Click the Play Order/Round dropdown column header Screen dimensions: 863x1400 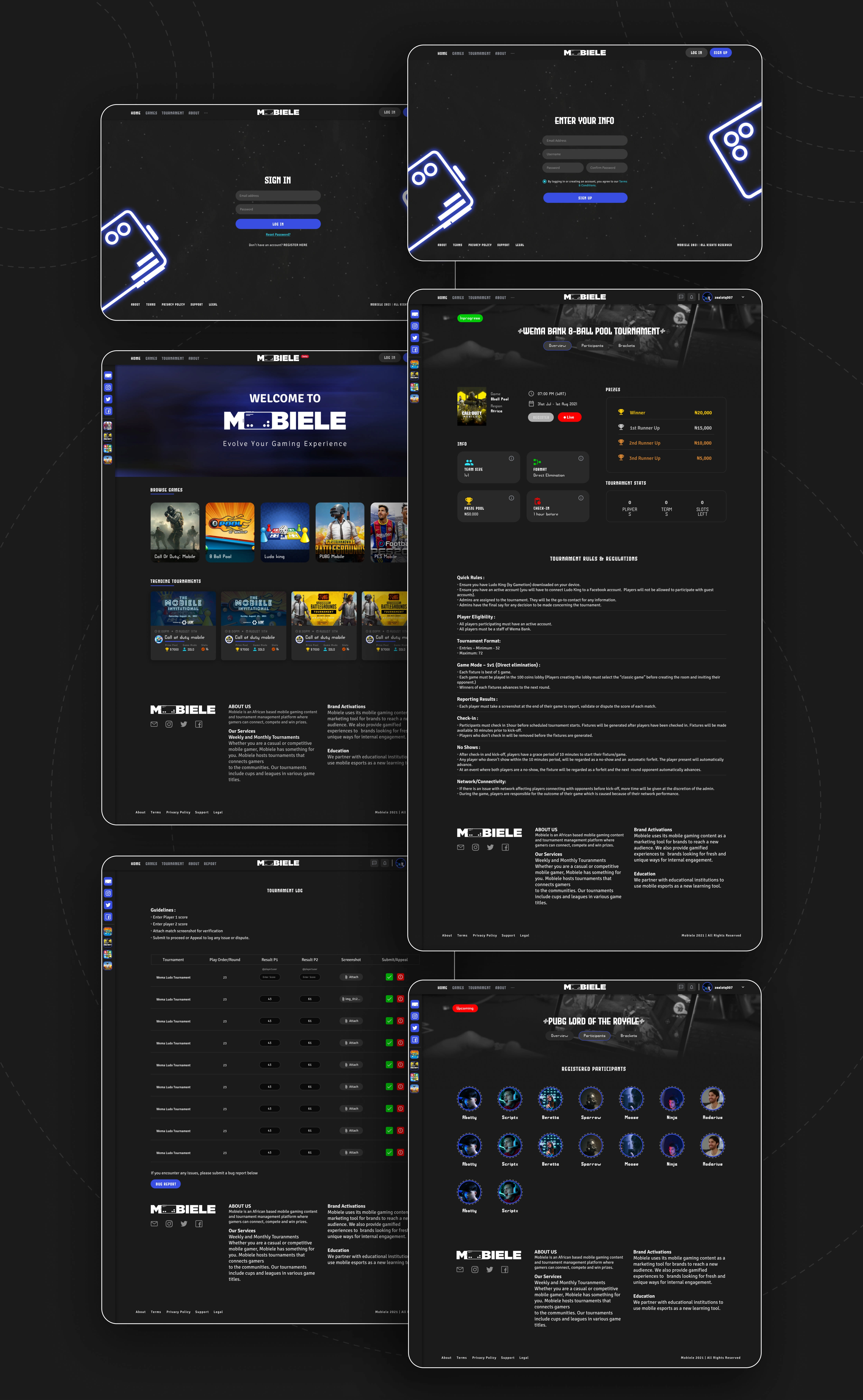point(225,959)
